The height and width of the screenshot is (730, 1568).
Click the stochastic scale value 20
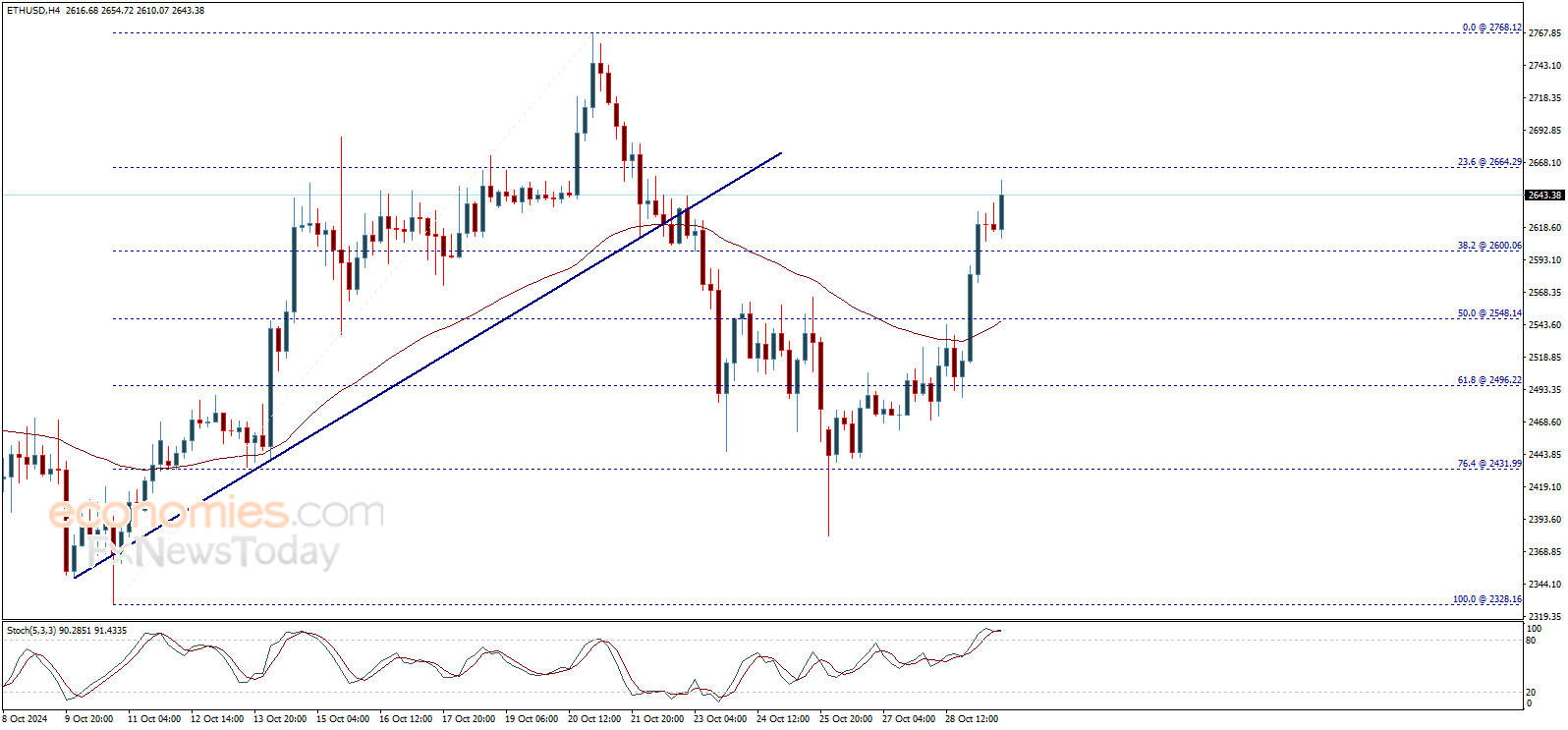[x=1531, y=693]
